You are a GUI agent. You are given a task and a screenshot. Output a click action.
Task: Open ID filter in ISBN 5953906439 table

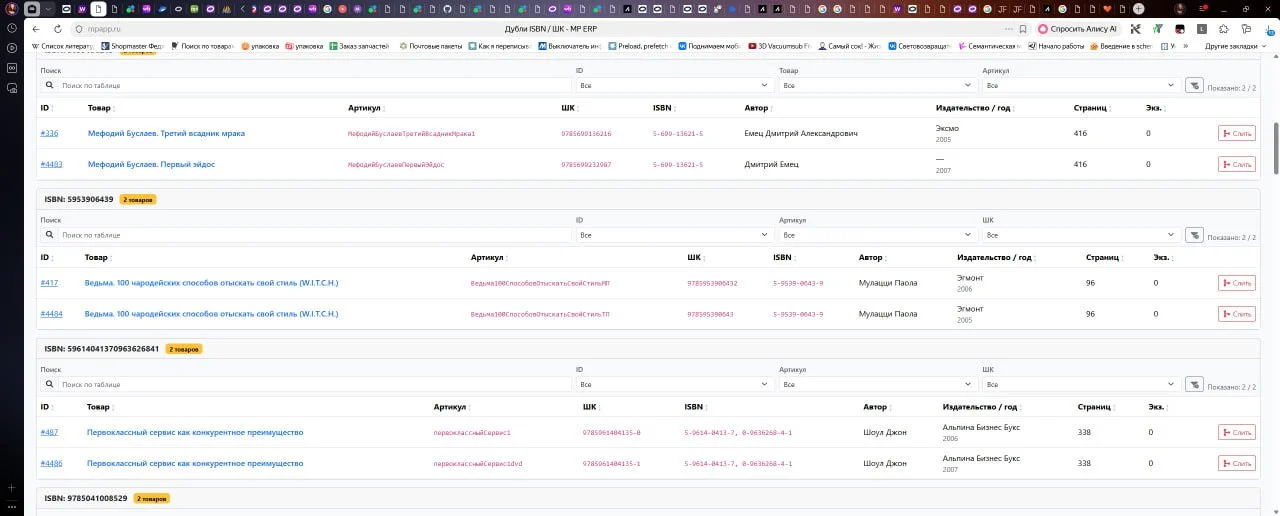coord(675,235)
